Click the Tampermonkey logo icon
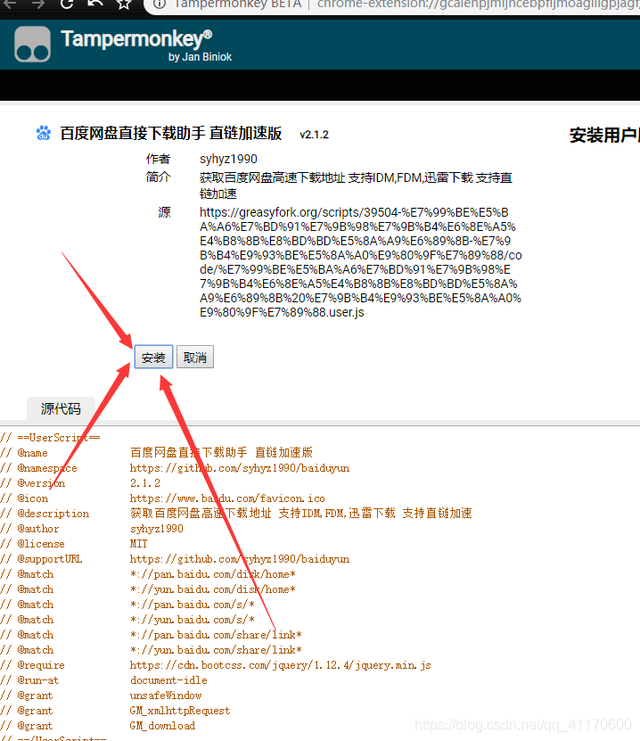This screenshot has height=741, width=640. pos(32,44)
